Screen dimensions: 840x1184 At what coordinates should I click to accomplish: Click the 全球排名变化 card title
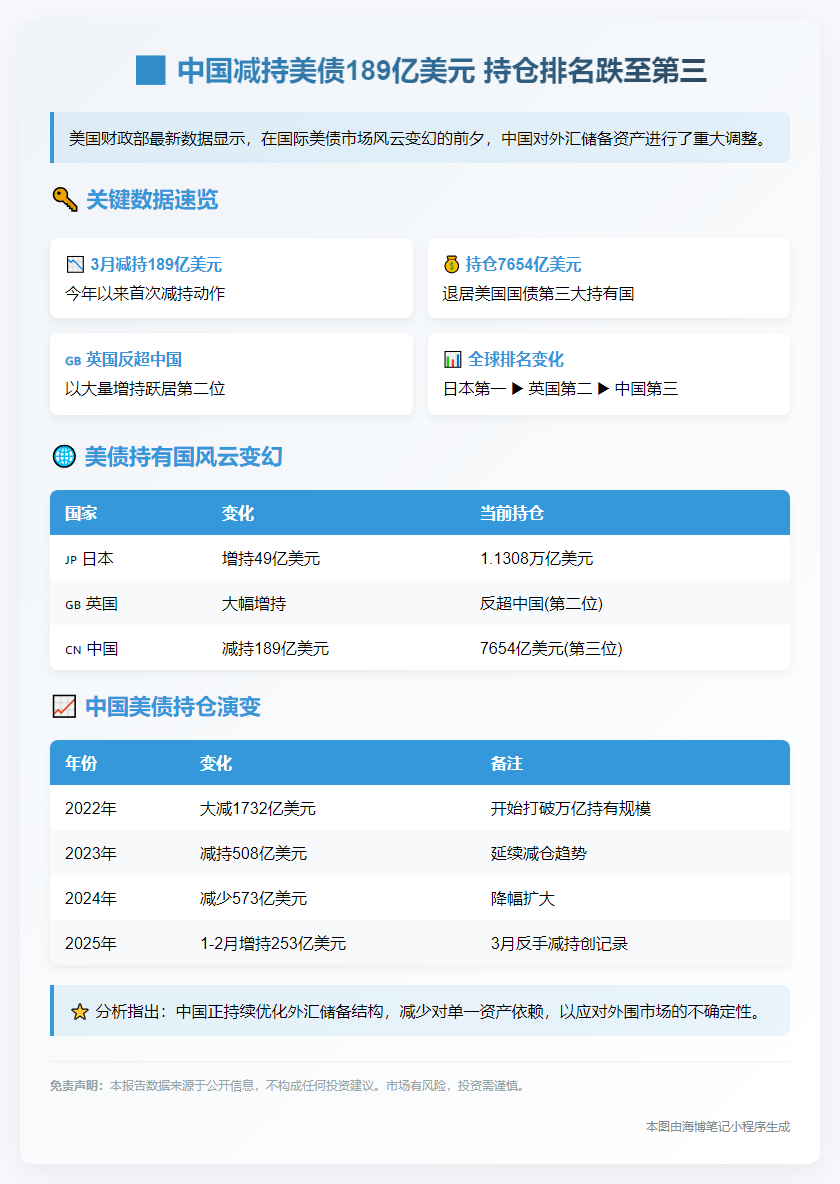tap(516, 359)
